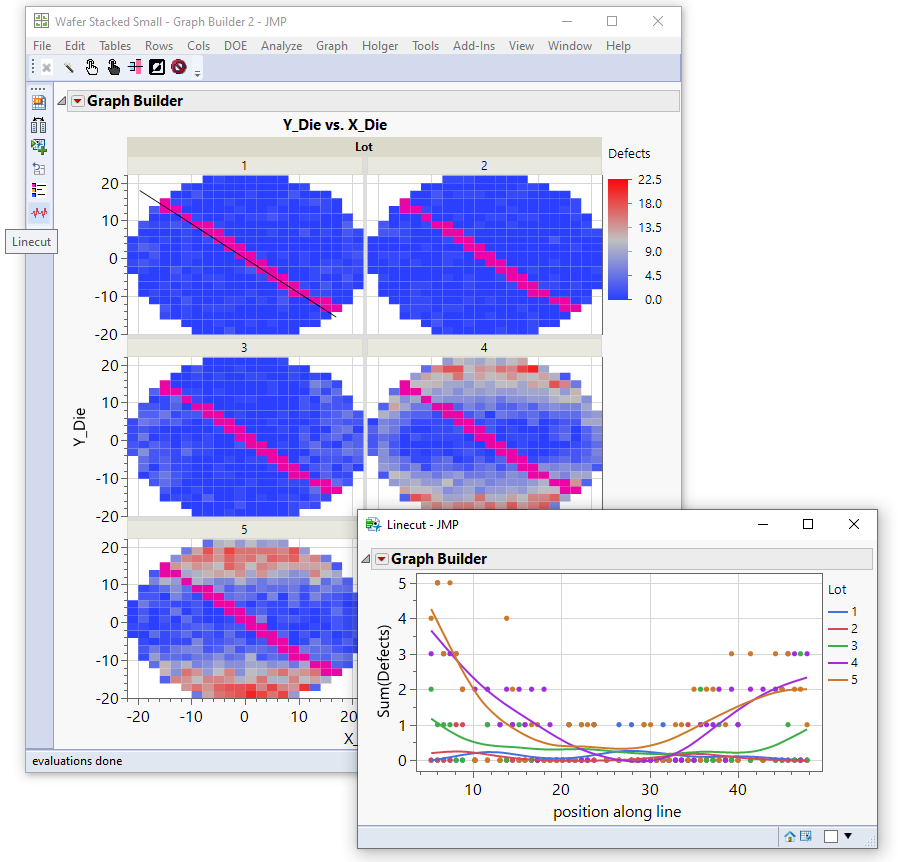Maximize the Linecut window
This screenshot has width=898, height=862.
tap(808, 524)
